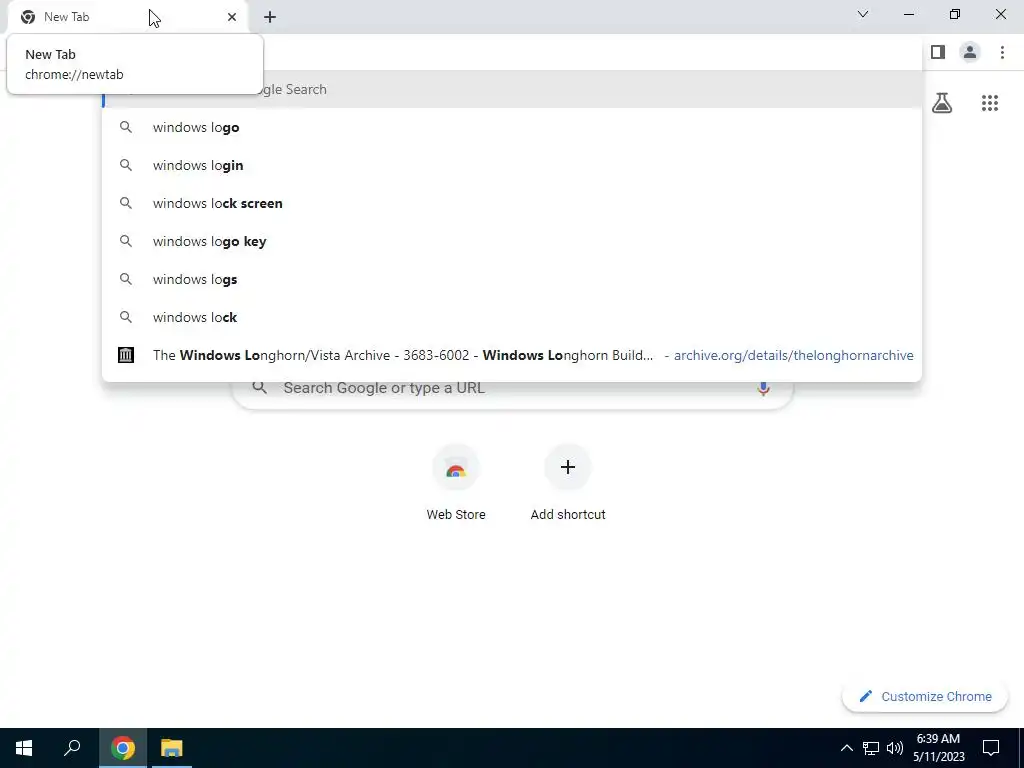The width and height of the screenshot is (1024, 768).
Task: Choose suggestion 'windows logs'
Action: pos(512,279)
